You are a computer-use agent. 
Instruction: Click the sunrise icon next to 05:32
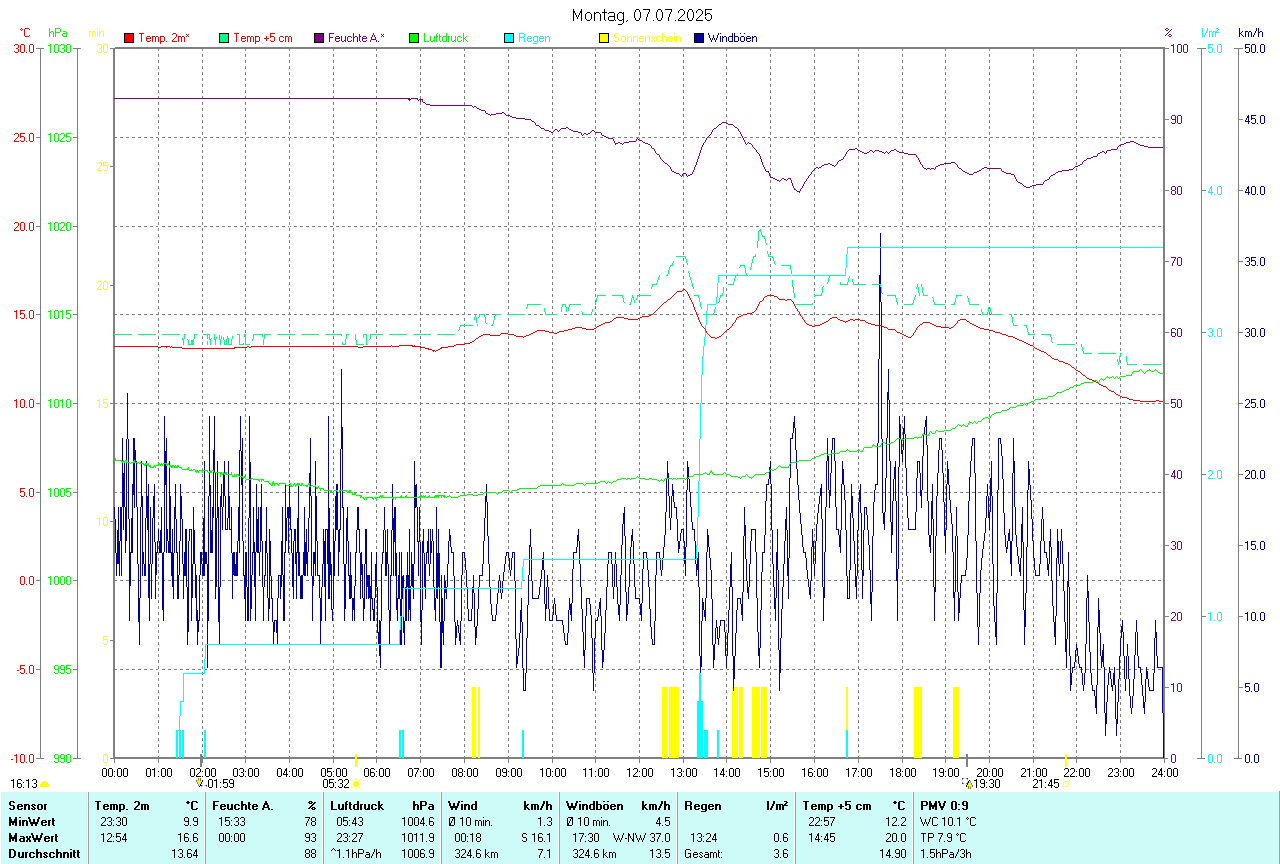pyautogui.click(x=356, y=785)
